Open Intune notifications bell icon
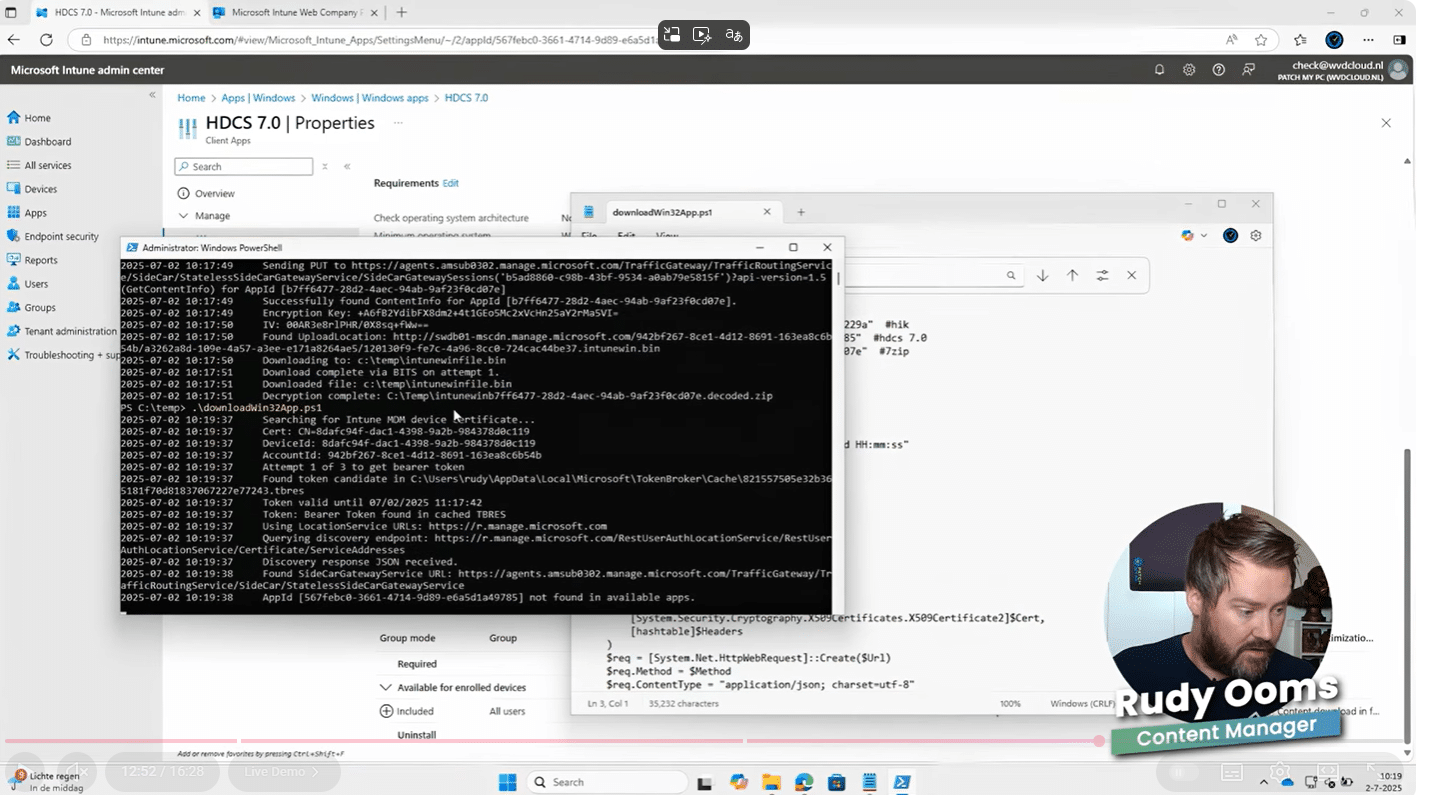The width and height of the screenshot is (1430, 795). point(1159,70)
